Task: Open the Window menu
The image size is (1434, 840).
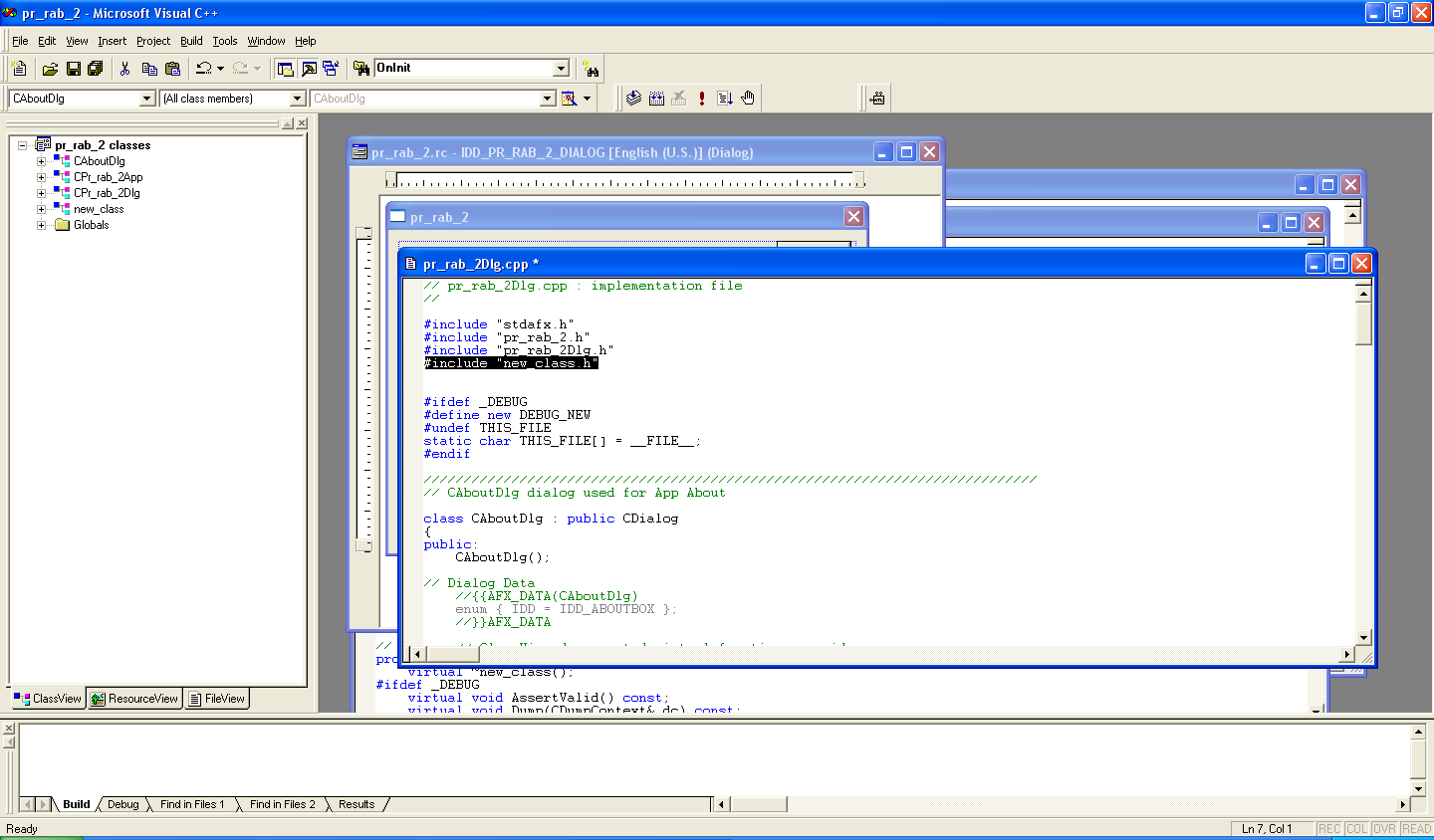Action: [266, 41]
